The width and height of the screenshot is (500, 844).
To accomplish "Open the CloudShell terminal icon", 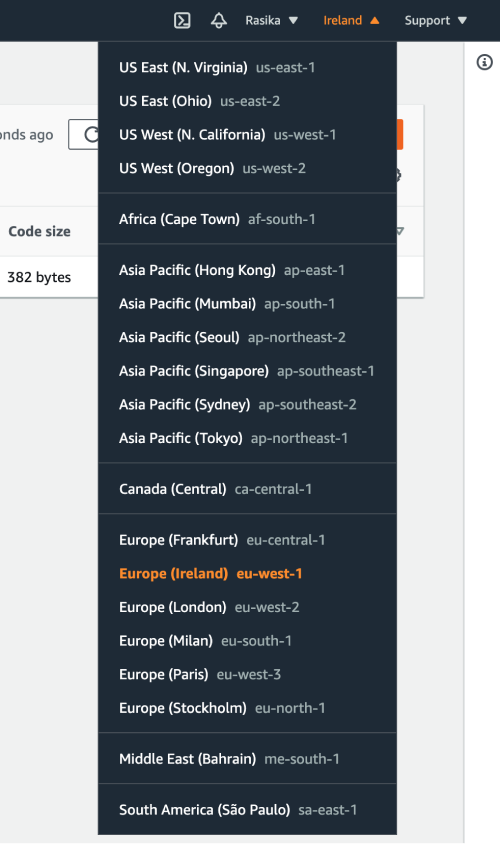I will 182,20.
